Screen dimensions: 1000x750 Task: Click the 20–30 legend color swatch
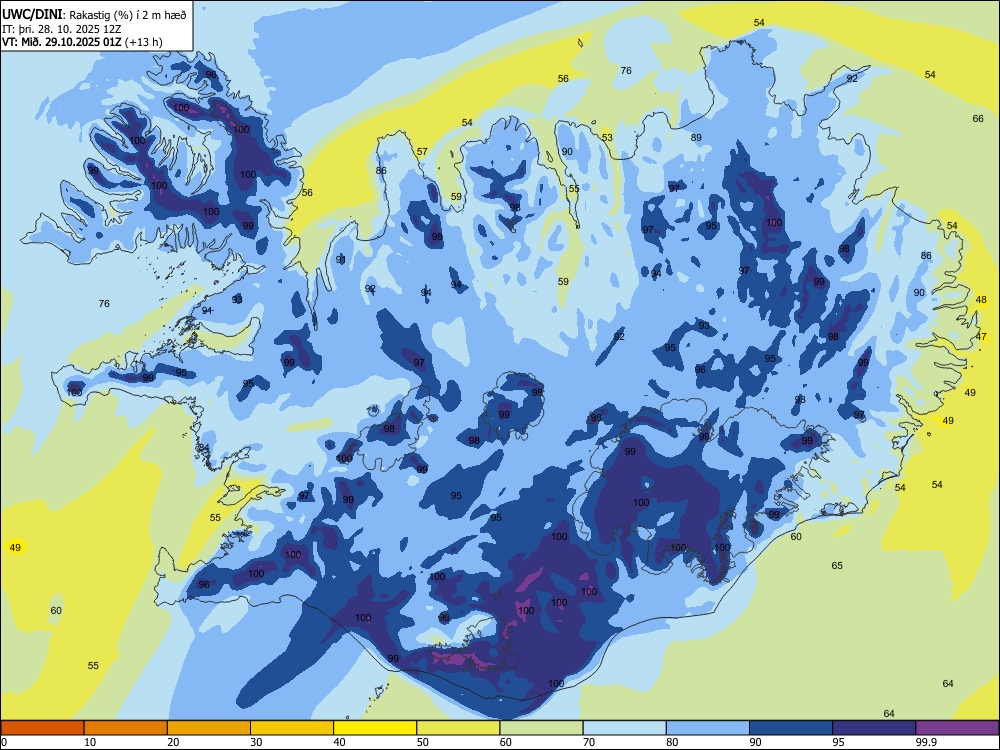[x=209, y=728]
